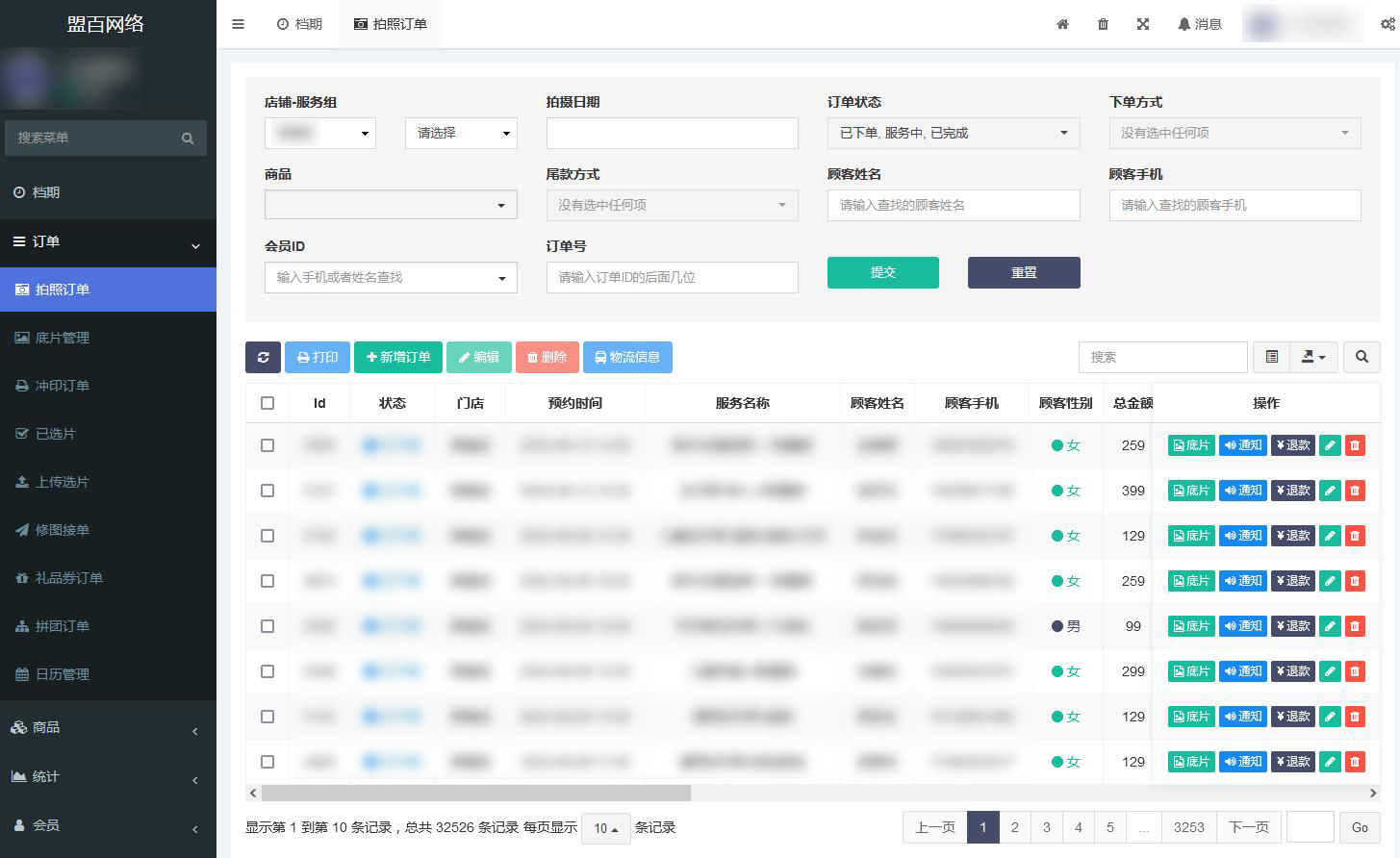Open the rows-per-page dropdown showing 10
Viewport: 1400px width, 858px height.
pyautogui.click(x=605, y=828)
